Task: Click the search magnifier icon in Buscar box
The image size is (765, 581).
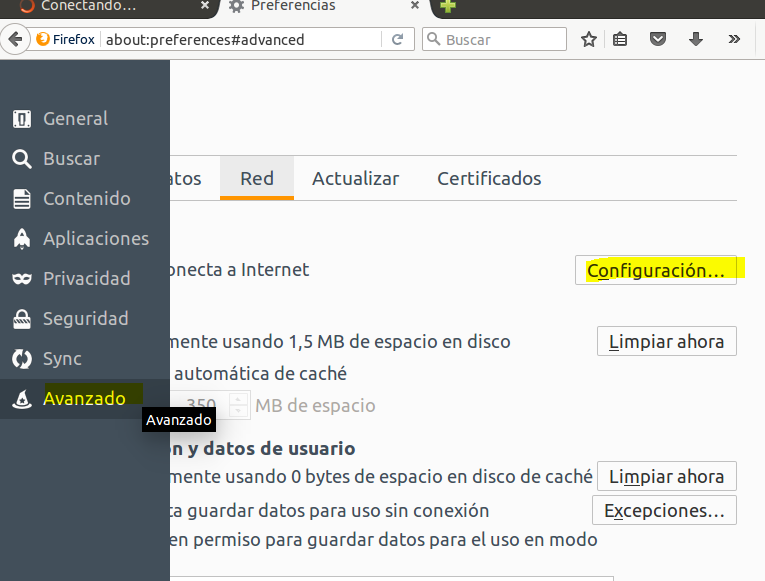Action: click(433, 39)
